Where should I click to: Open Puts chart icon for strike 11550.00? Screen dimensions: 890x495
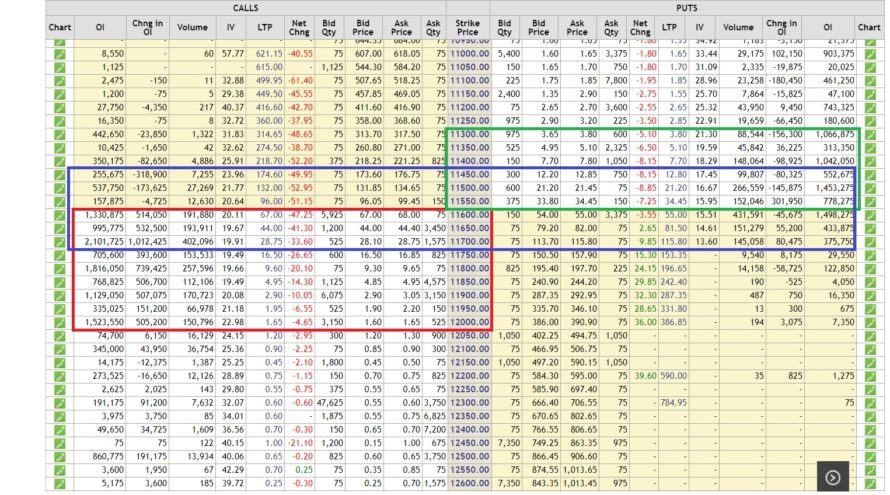(x=870, y=202)
